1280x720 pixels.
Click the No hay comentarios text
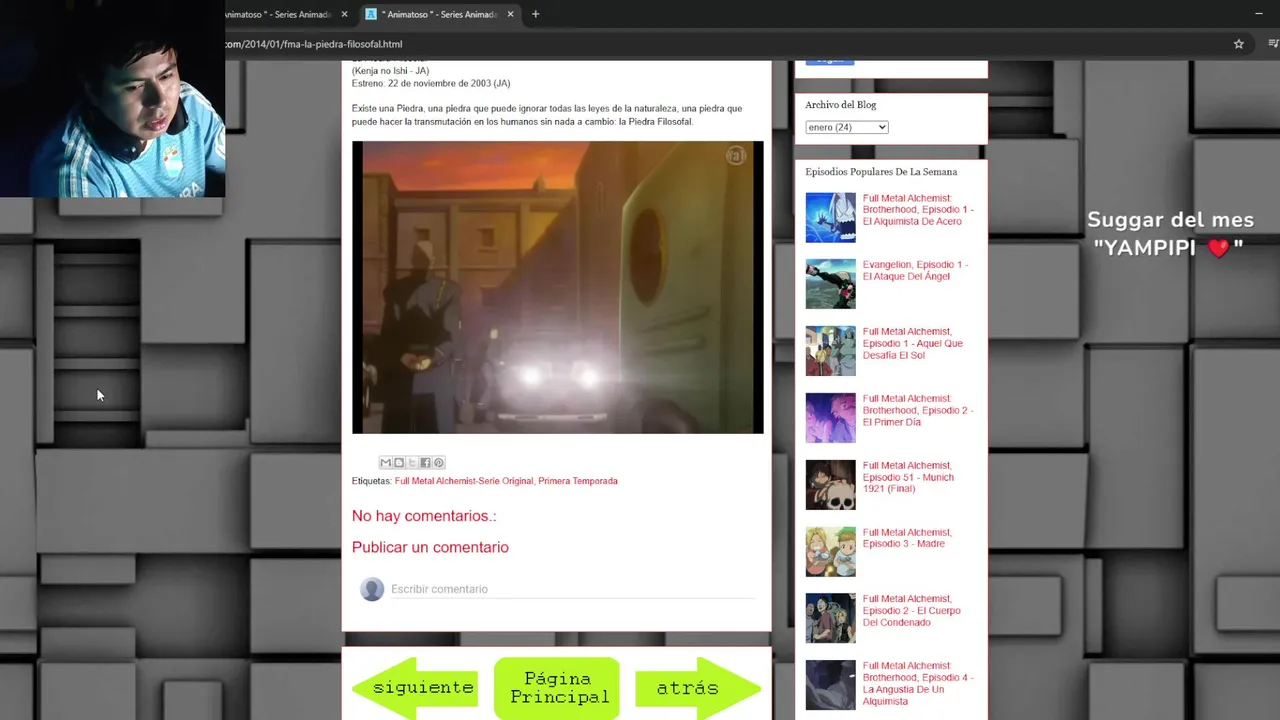[x=424, y=516]
